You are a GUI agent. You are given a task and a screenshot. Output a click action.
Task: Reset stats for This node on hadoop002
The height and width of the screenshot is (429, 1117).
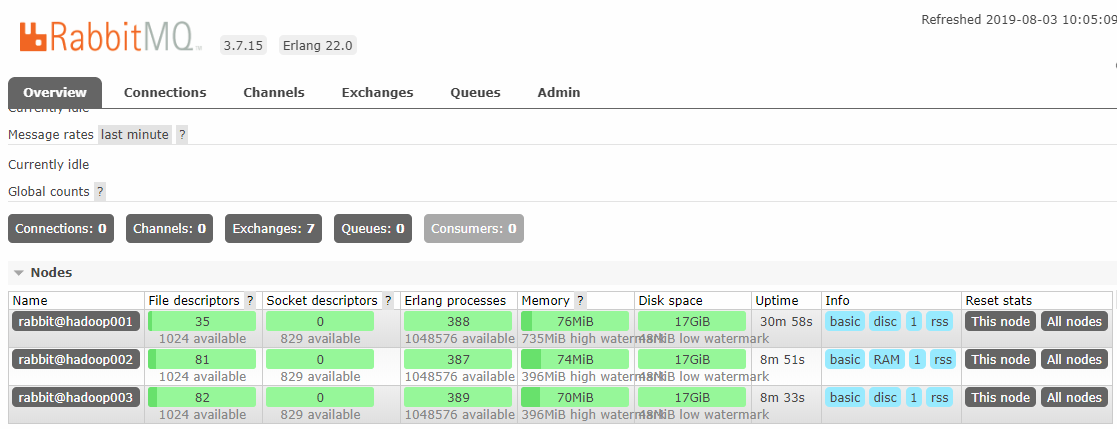[1000, 359]
